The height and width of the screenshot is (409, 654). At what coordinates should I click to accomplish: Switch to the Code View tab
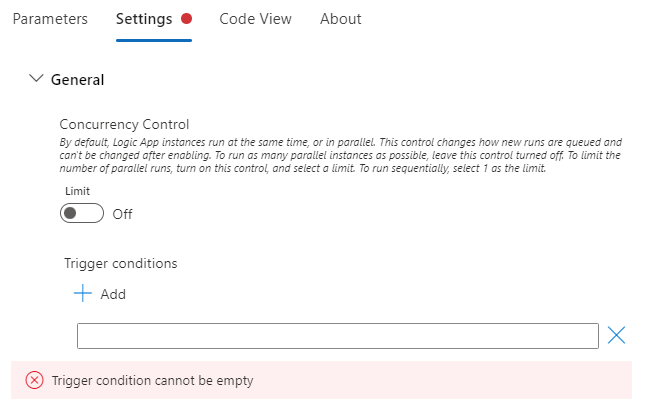point(255,19)
